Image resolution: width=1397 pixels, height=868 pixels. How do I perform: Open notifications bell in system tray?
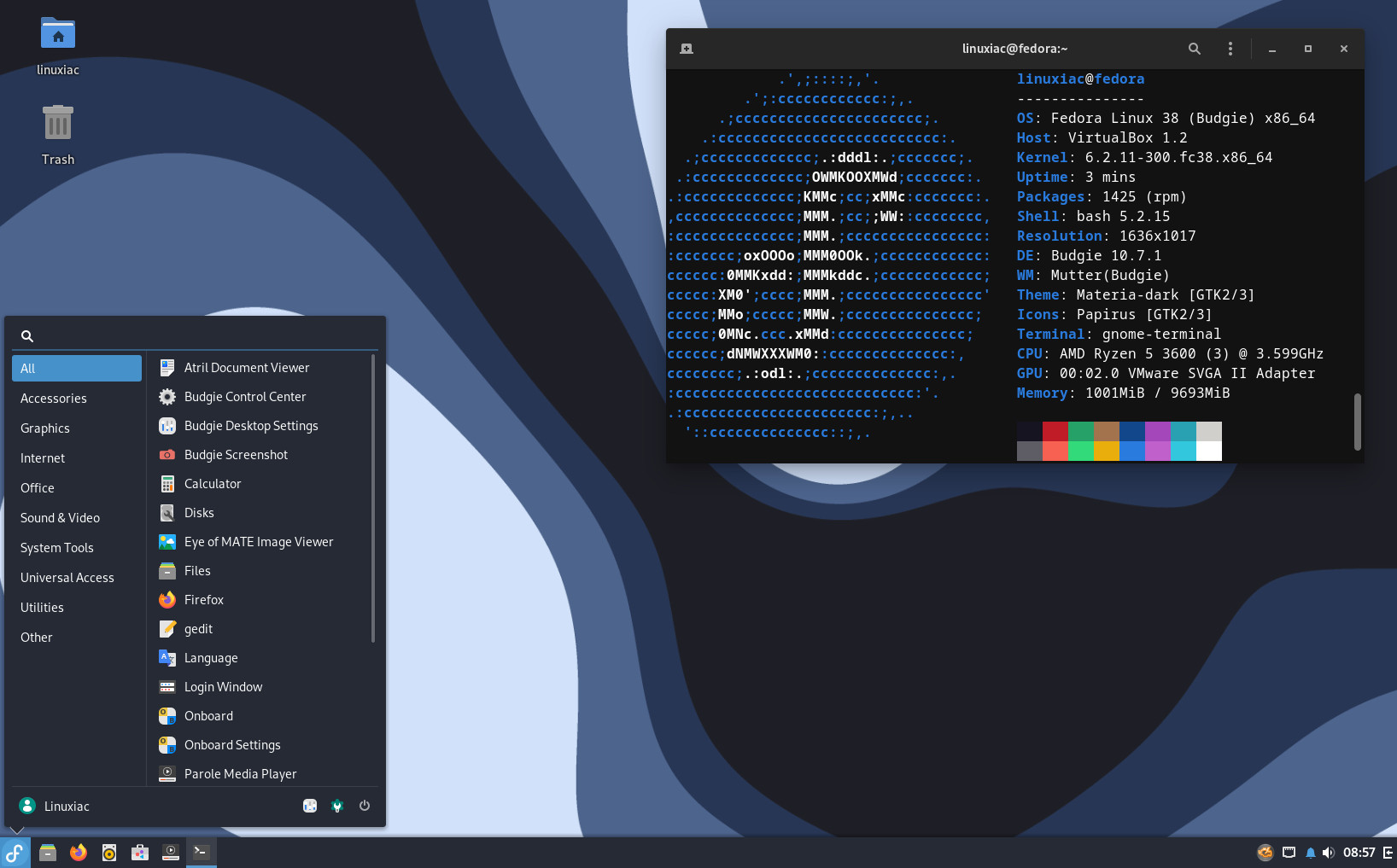click(1310, 853)
